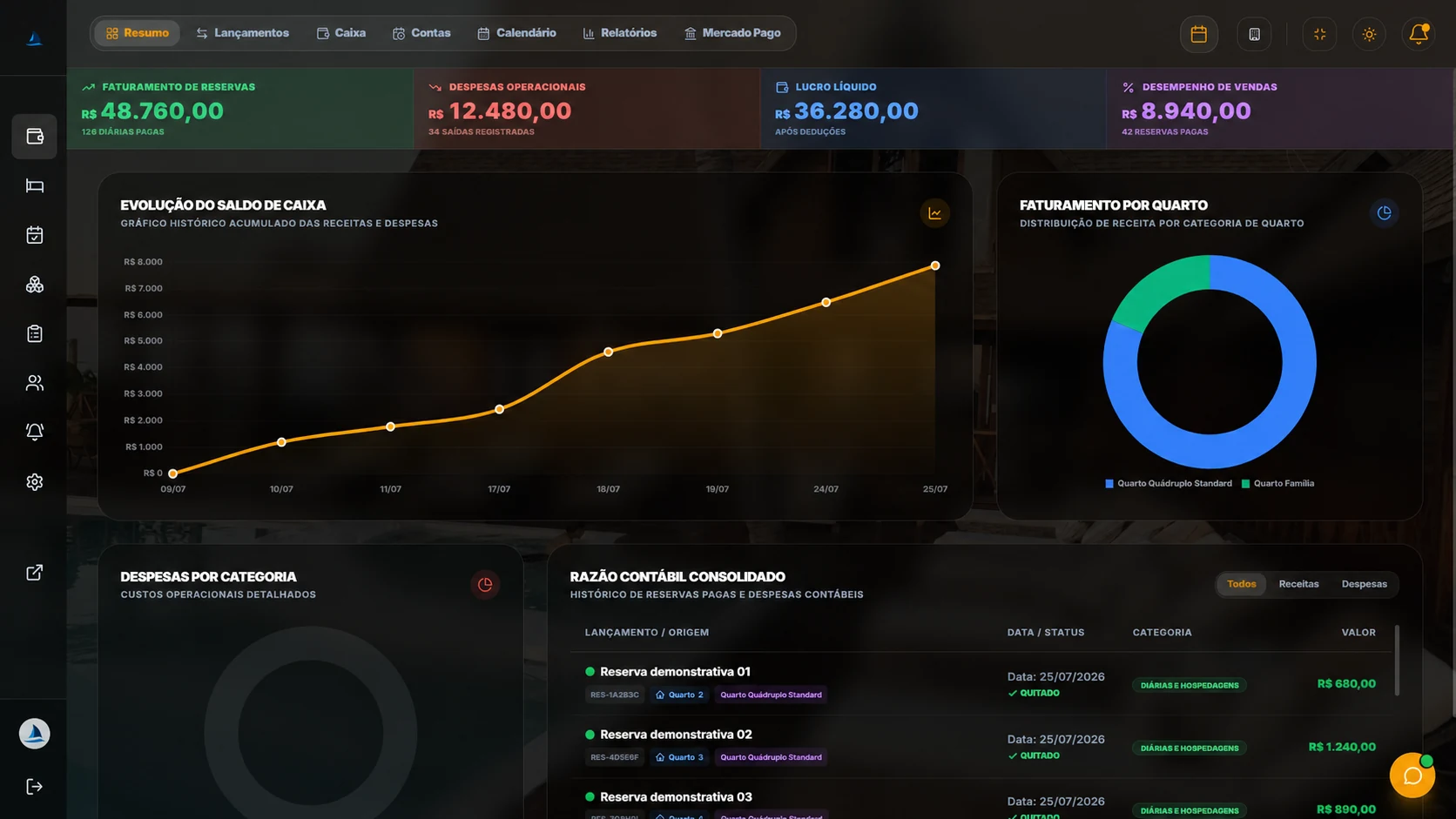Viewport: 1456px width, 819px height.
Task: Click the pie icon on Despesas por Categoria
Action: click(x=485, y=585)
